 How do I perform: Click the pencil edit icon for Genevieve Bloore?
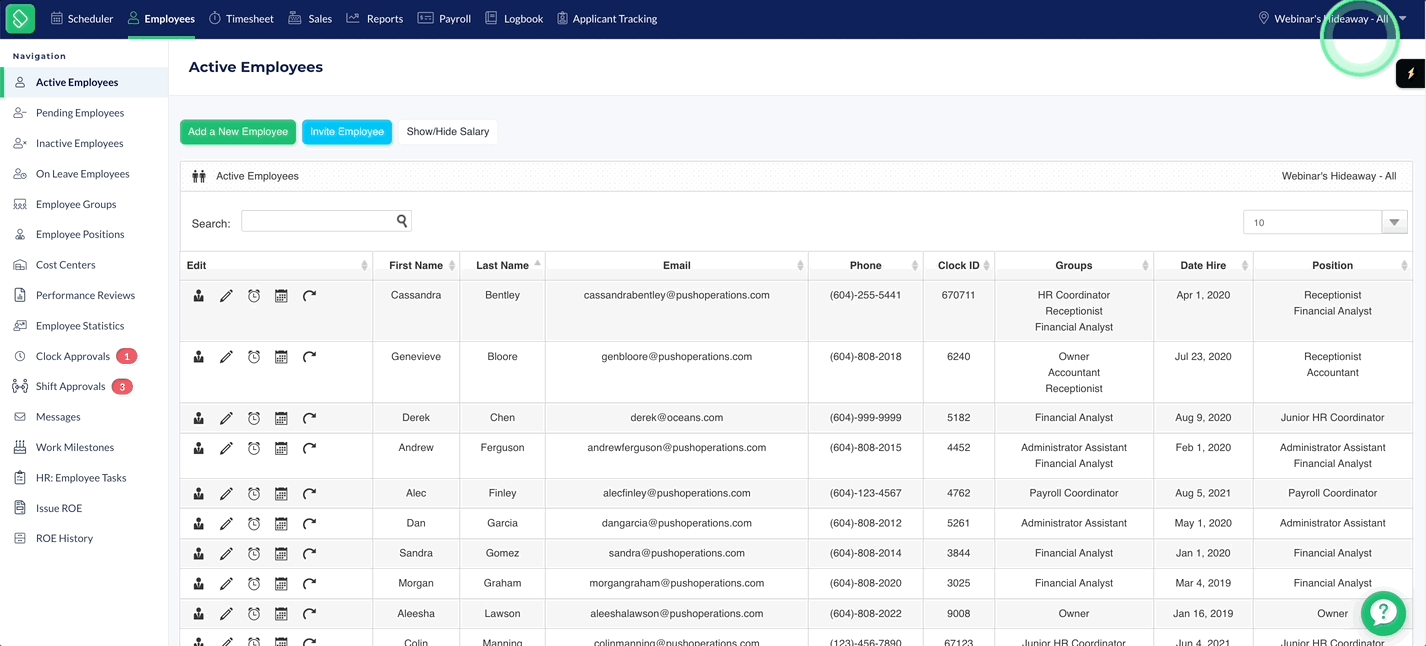pos(226,357)
